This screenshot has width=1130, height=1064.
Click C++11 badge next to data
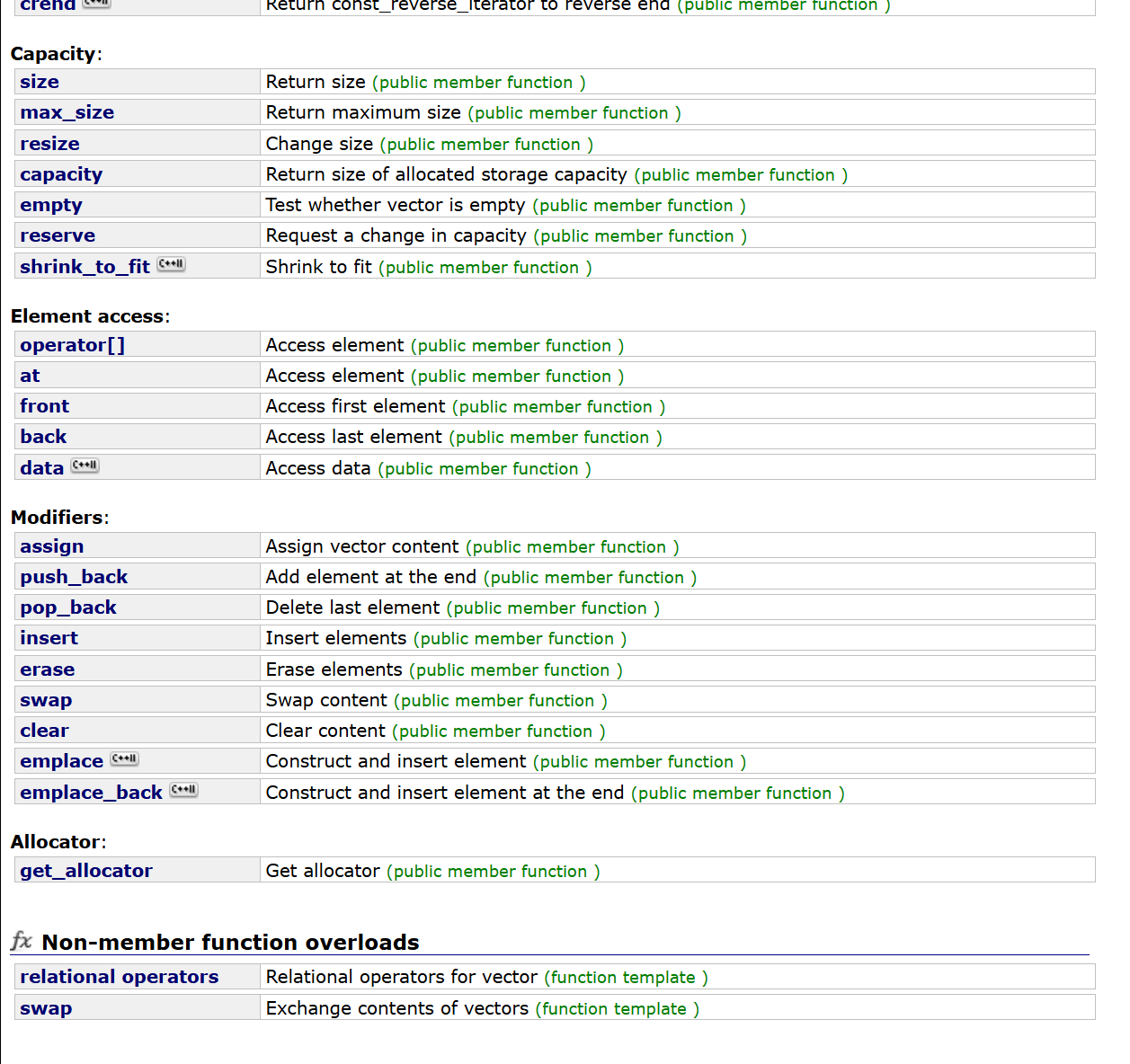pyautogui.click(x=85, y=465)
